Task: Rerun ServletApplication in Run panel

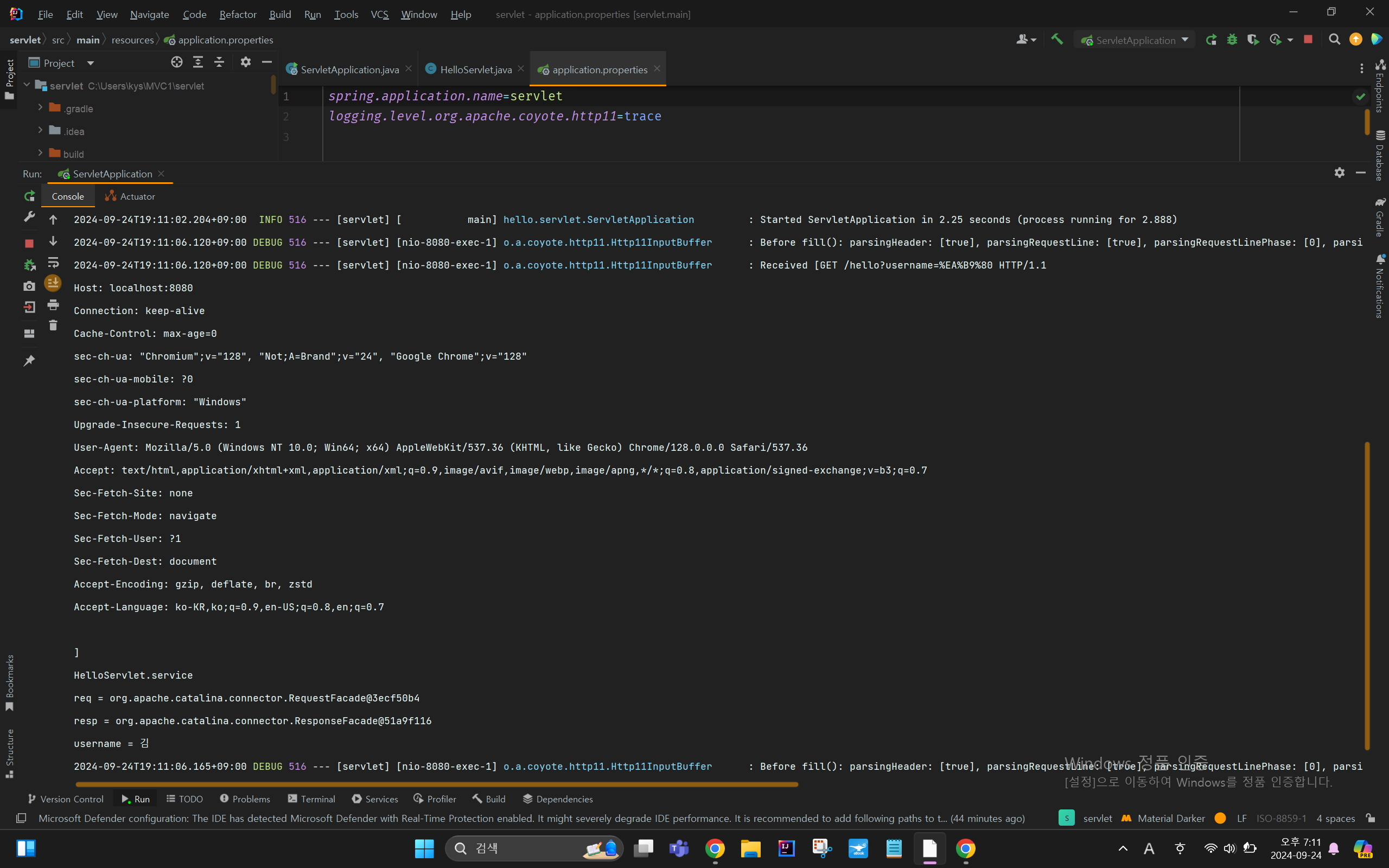Action: [29, 196]
